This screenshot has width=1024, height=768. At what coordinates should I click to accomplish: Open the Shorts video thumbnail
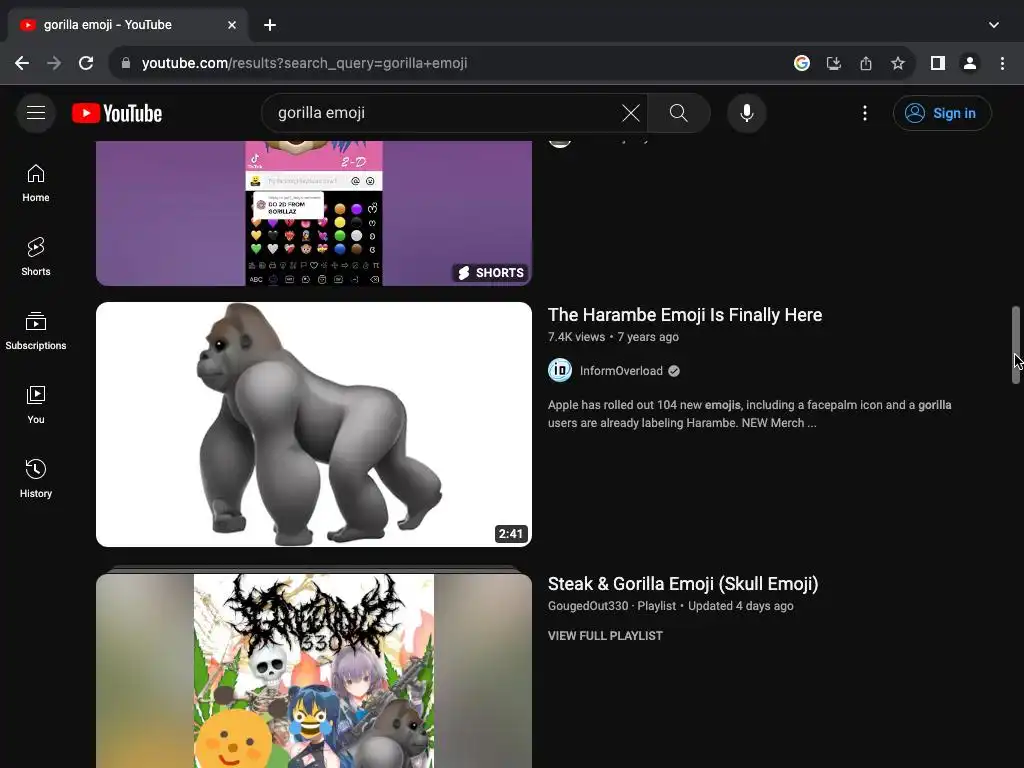coord(314,214)
